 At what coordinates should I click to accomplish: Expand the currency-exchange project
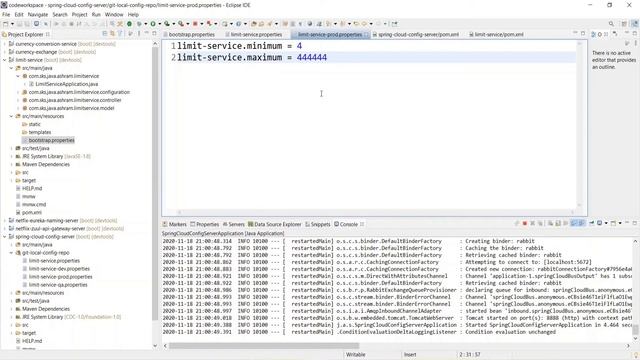point(4,52)
